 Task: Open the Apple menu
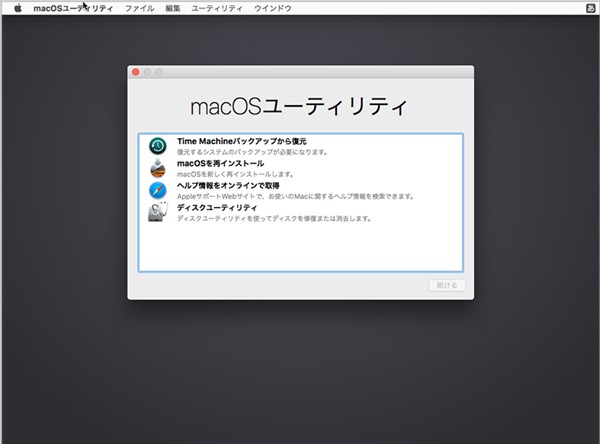click(17, 8)
